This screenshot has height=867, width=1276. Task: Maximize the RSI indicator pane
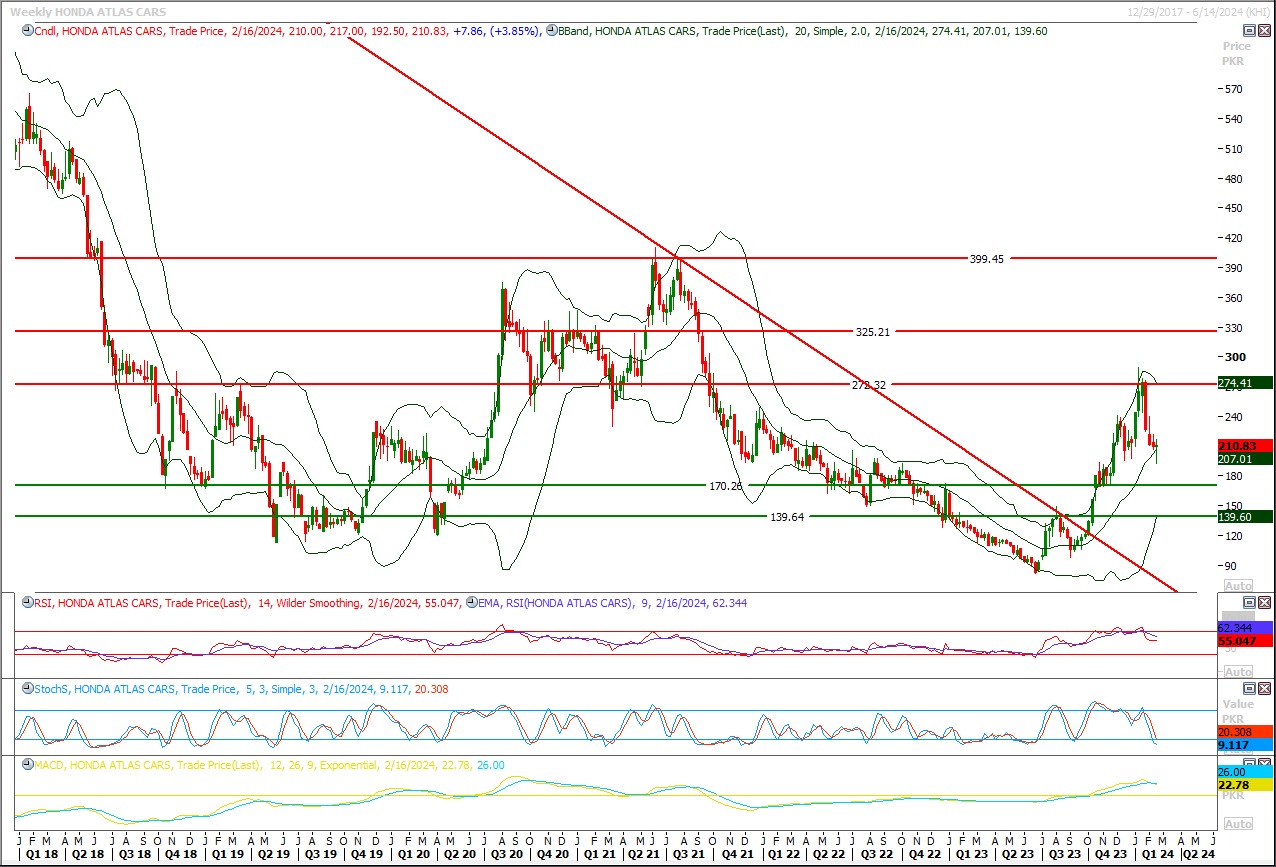[x=1249, y=602]
